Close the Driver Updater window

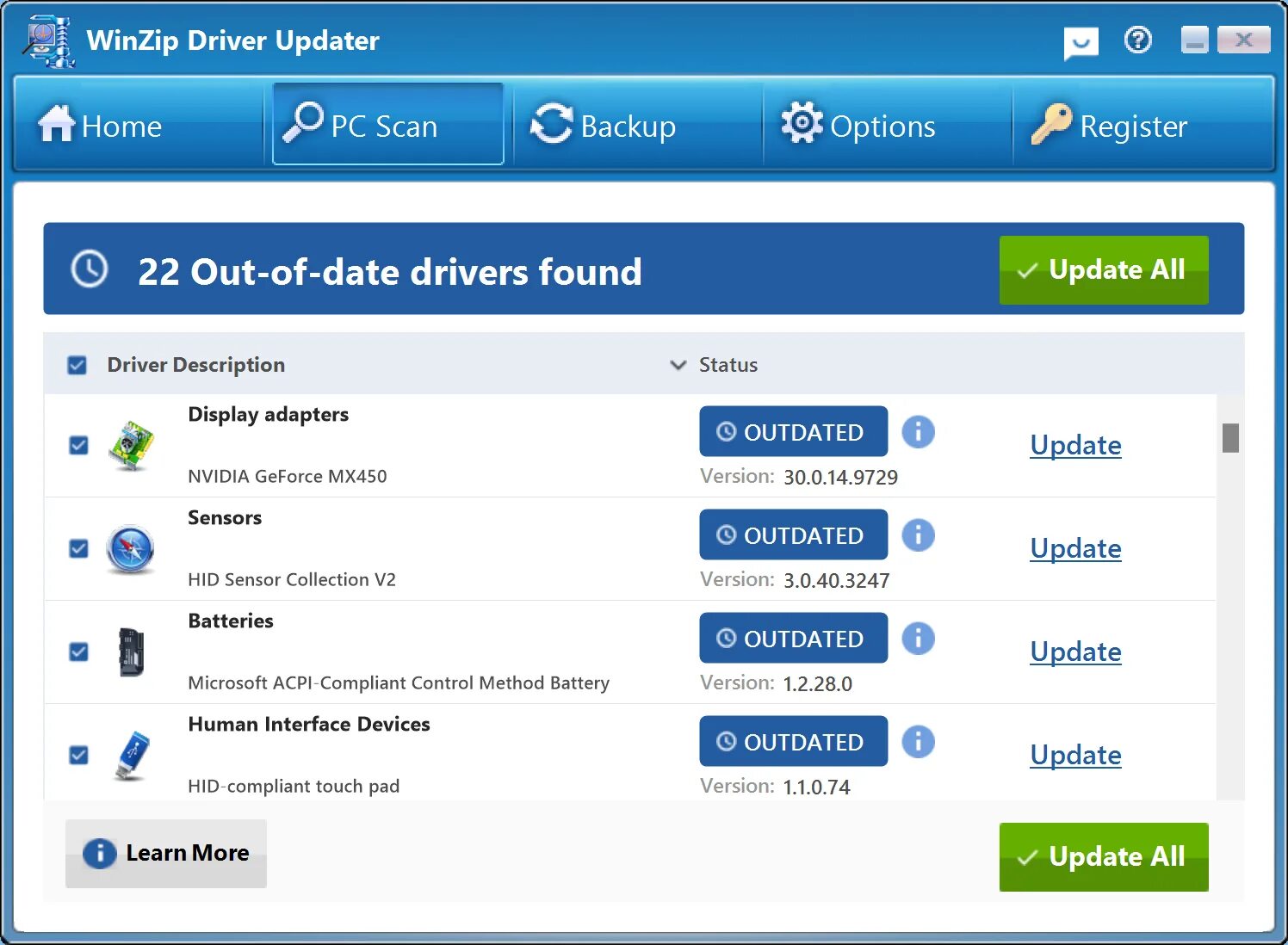(x=1244, y=40)
